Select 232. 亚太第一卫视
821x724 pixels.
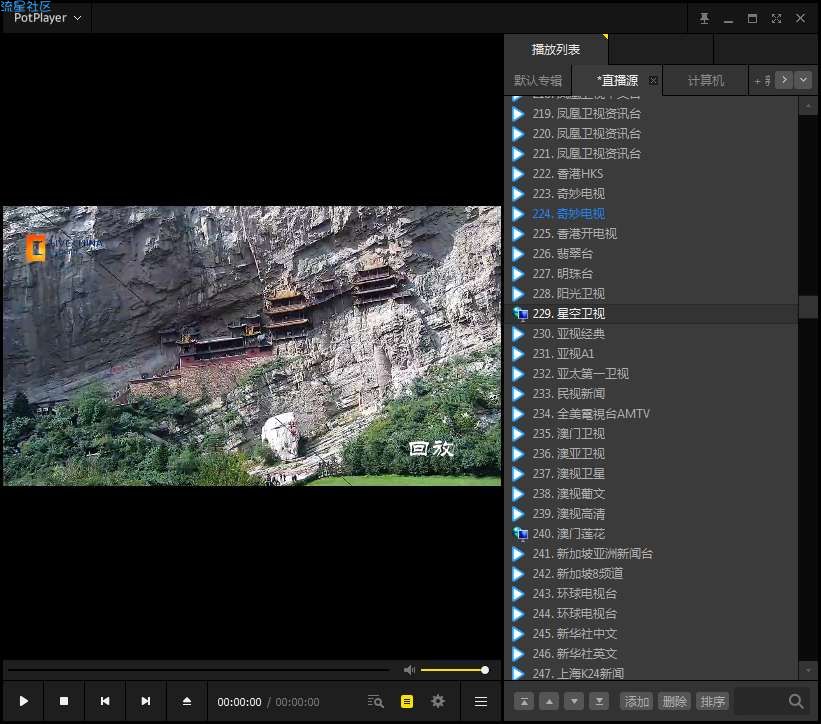(651, 374)
